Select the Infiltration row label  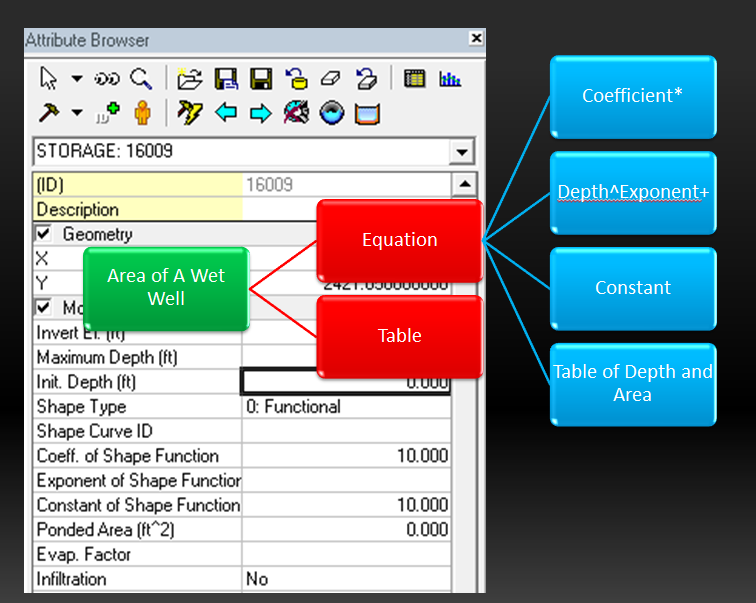pyautogui.click(x=71, y=579)
